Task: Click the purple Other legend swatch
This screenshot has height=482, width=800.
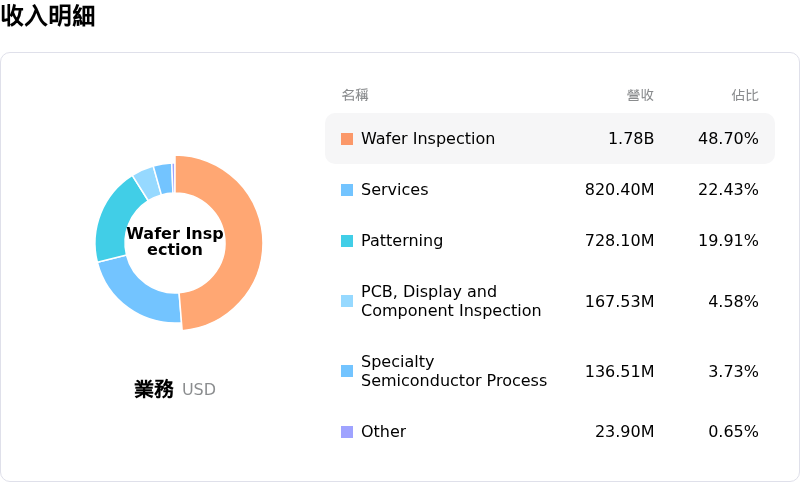Action: (x=347, y=432)
